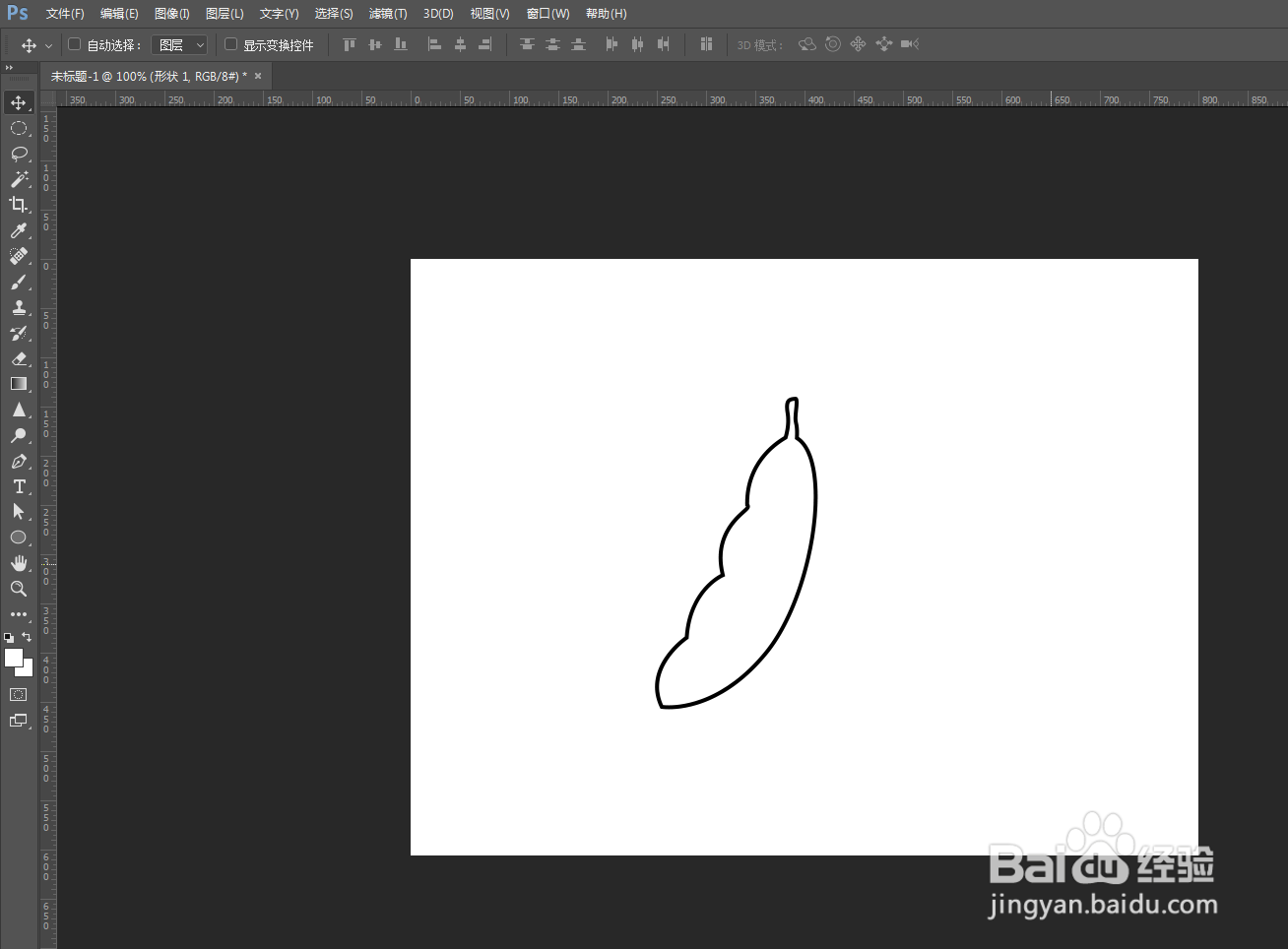Click the foreground color swatch

[x=12, y=656]
